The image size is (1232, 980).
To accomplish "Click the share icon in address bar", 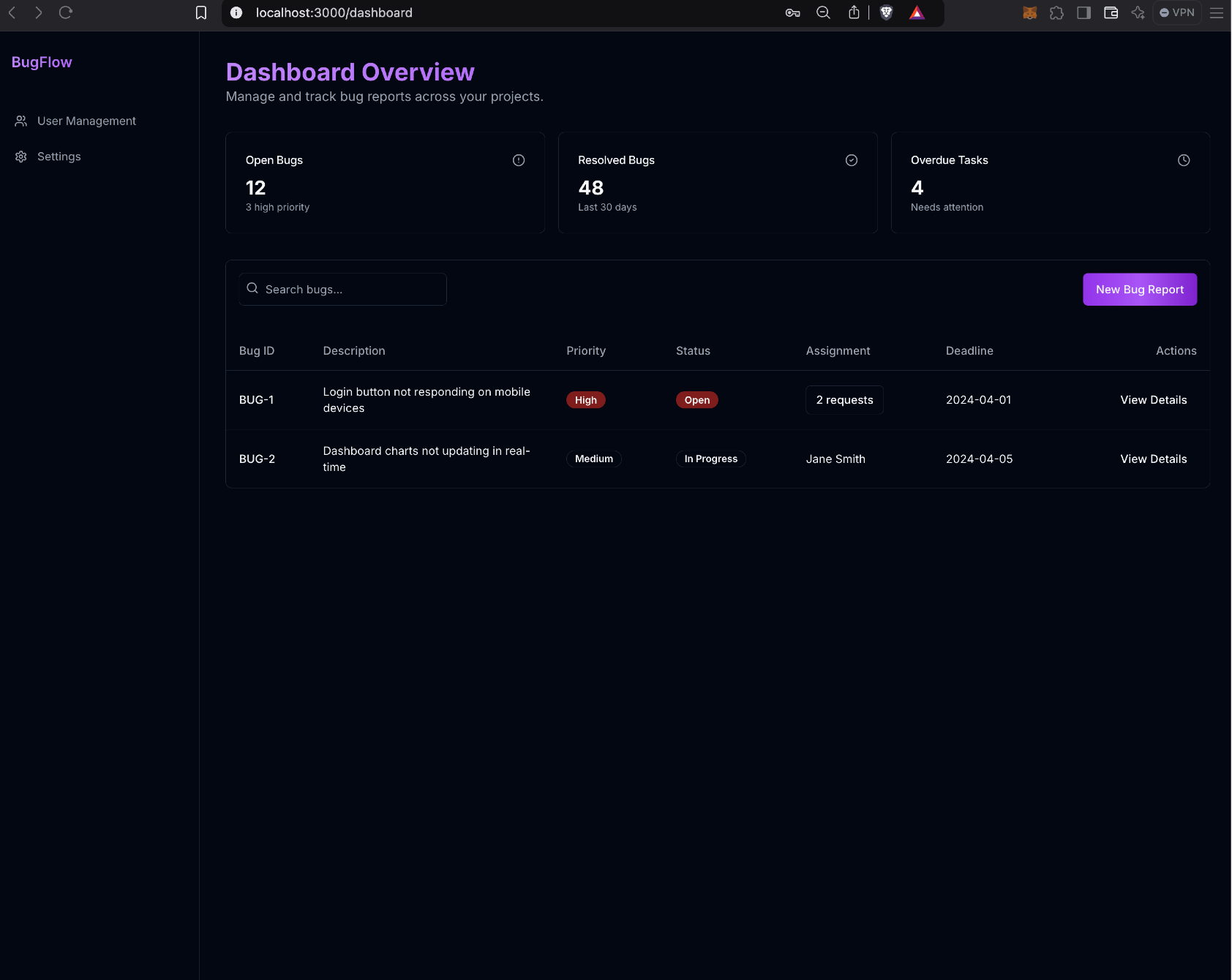I will tap(854, 12).
